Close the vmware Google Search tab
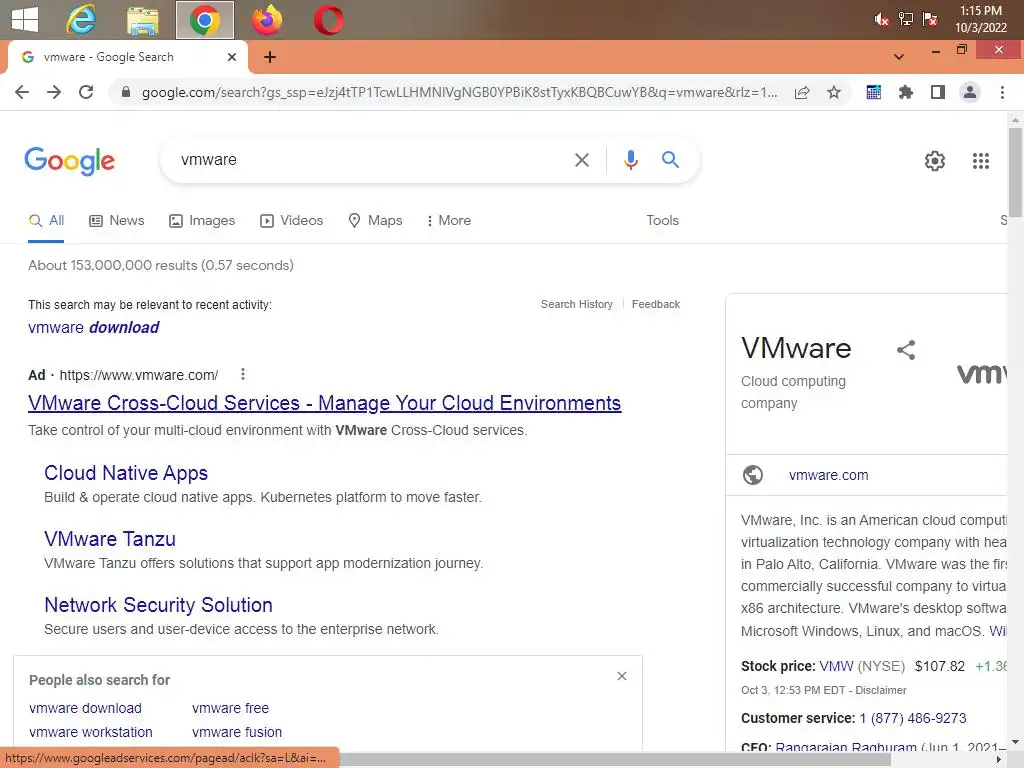 [x=232, y=57]
